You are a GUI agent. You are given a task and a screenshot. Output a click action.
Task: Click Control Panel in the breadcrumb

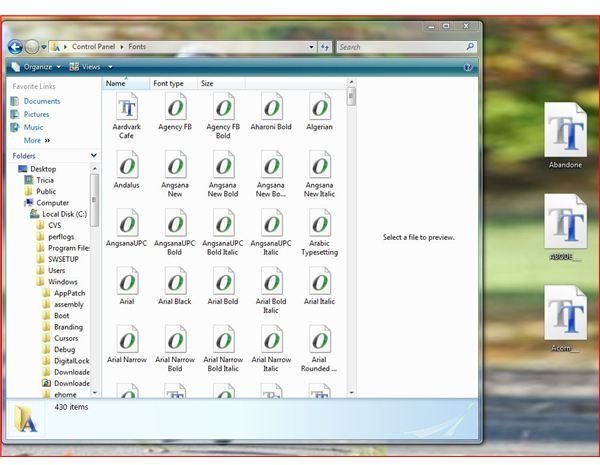[x=93, y=47]
